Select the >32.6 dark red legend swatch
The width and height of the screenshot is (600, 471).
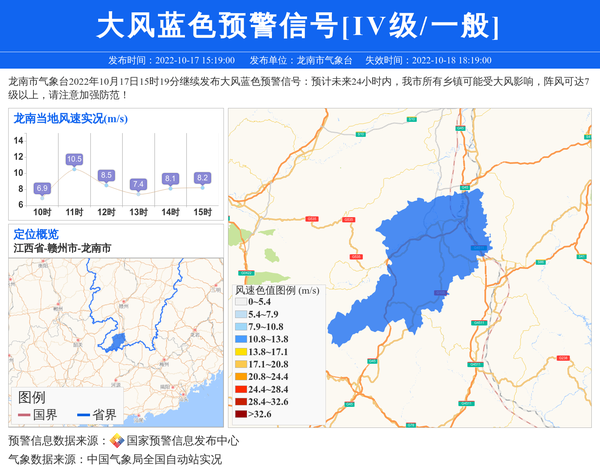(x=240, y=413)
